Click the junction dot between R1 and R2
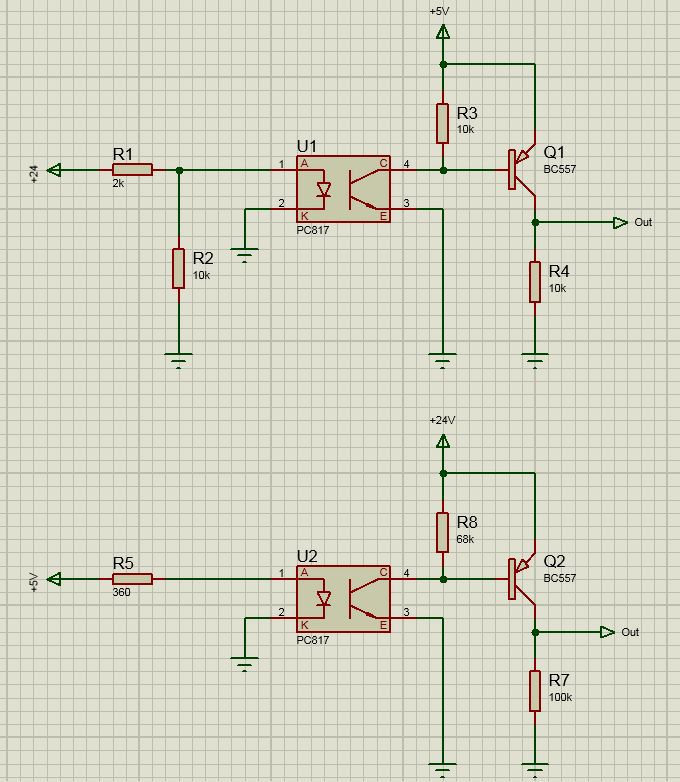The image size is (680, 782). [180, 171]
